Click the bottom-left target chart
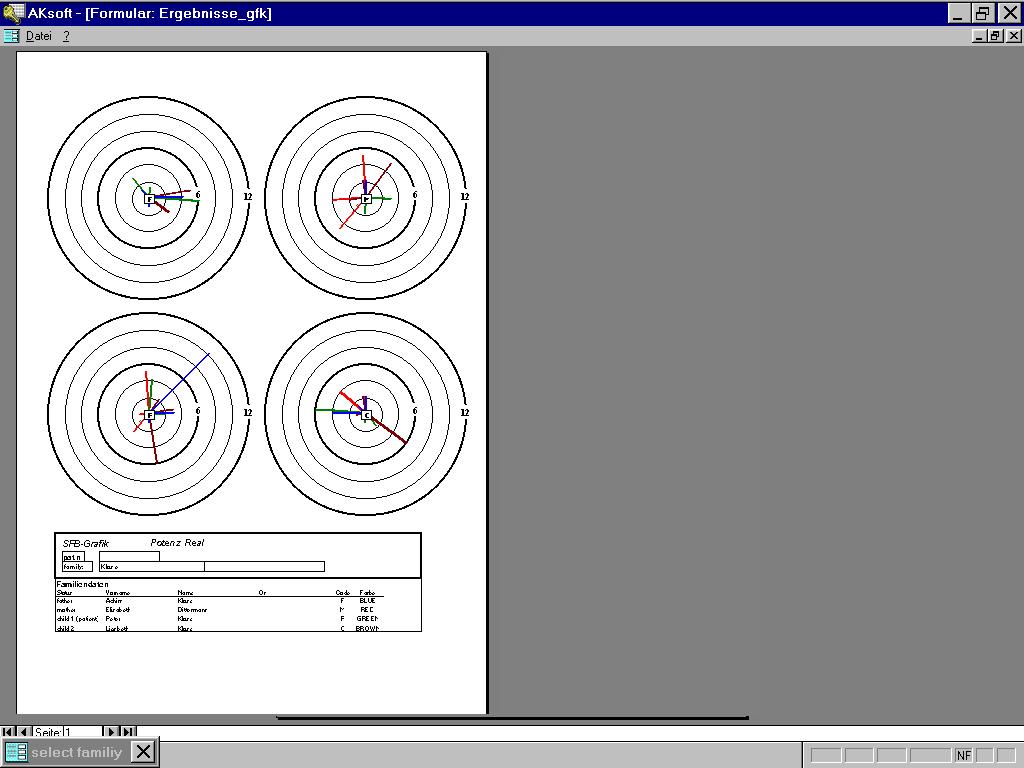Viewport: 1024px width, 768px height. (x=148, y=414)
